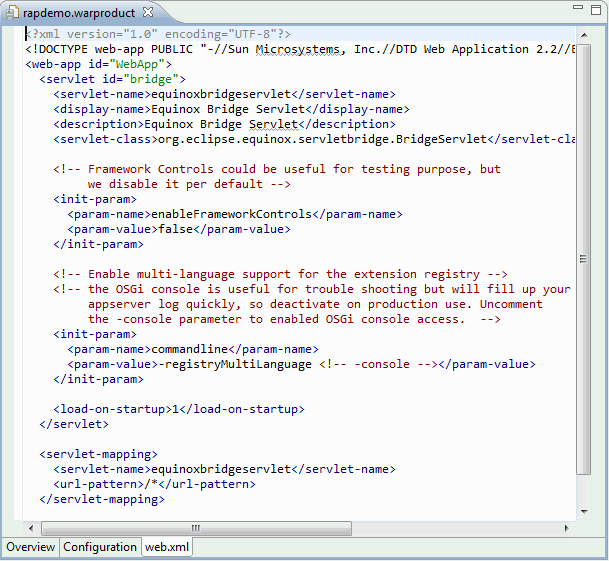Click the url-pattern /* line
This screenshot has width=609, height=561.
pyautogui.click(x=155, y=484)
